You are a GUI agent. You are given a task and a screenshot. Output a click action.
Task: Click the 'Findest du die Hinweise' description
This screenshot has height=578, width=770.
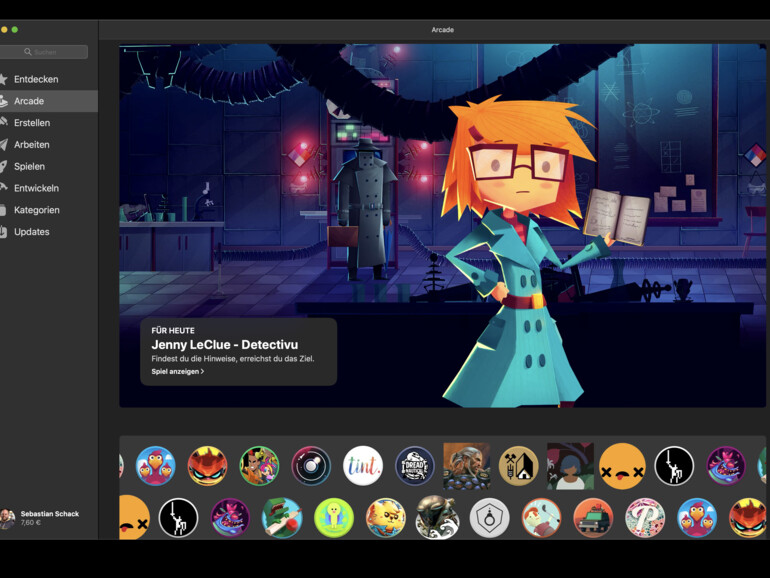click(233, 358)
